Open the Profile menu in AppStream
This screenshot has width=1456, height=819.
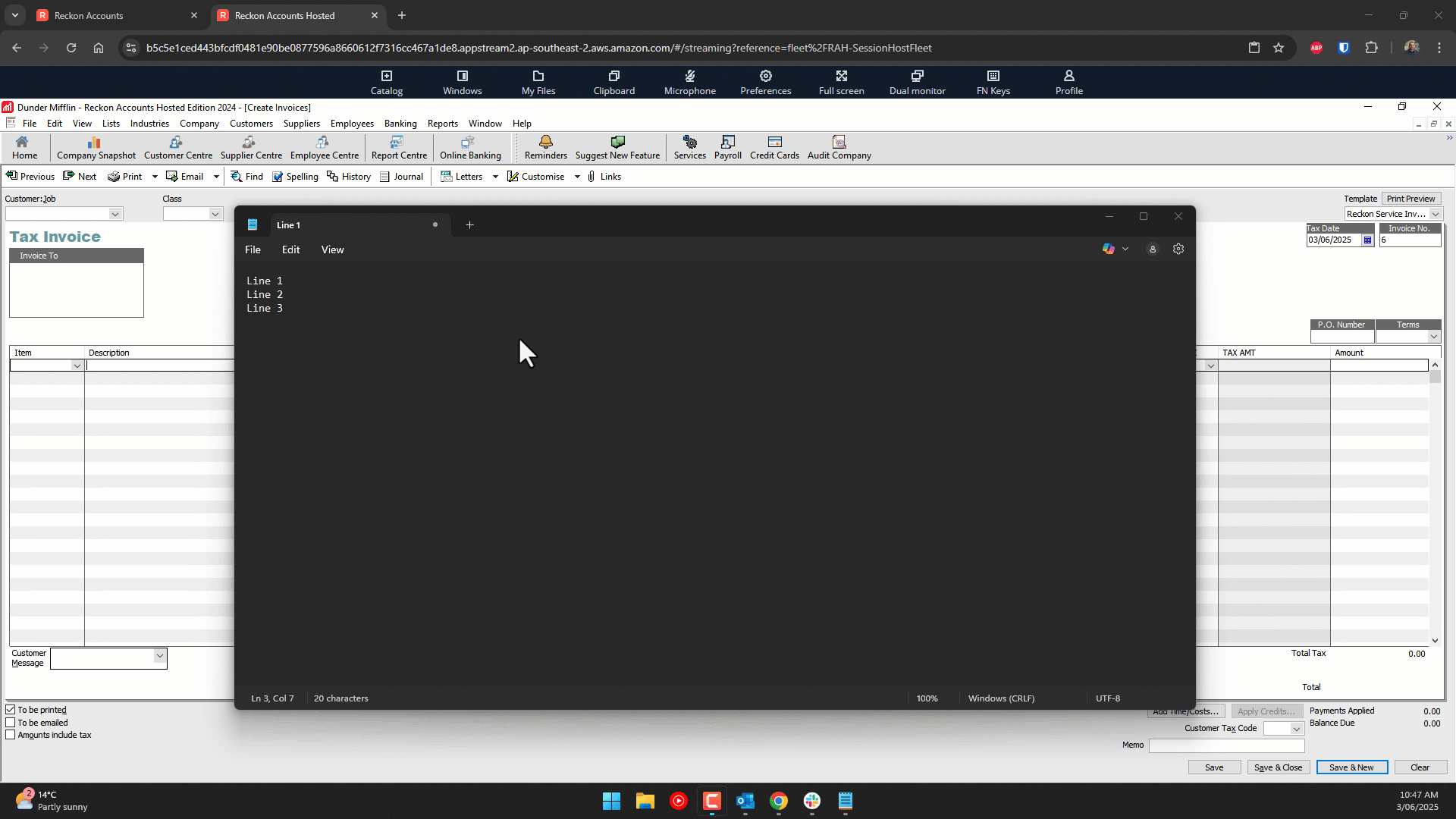pyautogui.click(x=1068, y=83)
